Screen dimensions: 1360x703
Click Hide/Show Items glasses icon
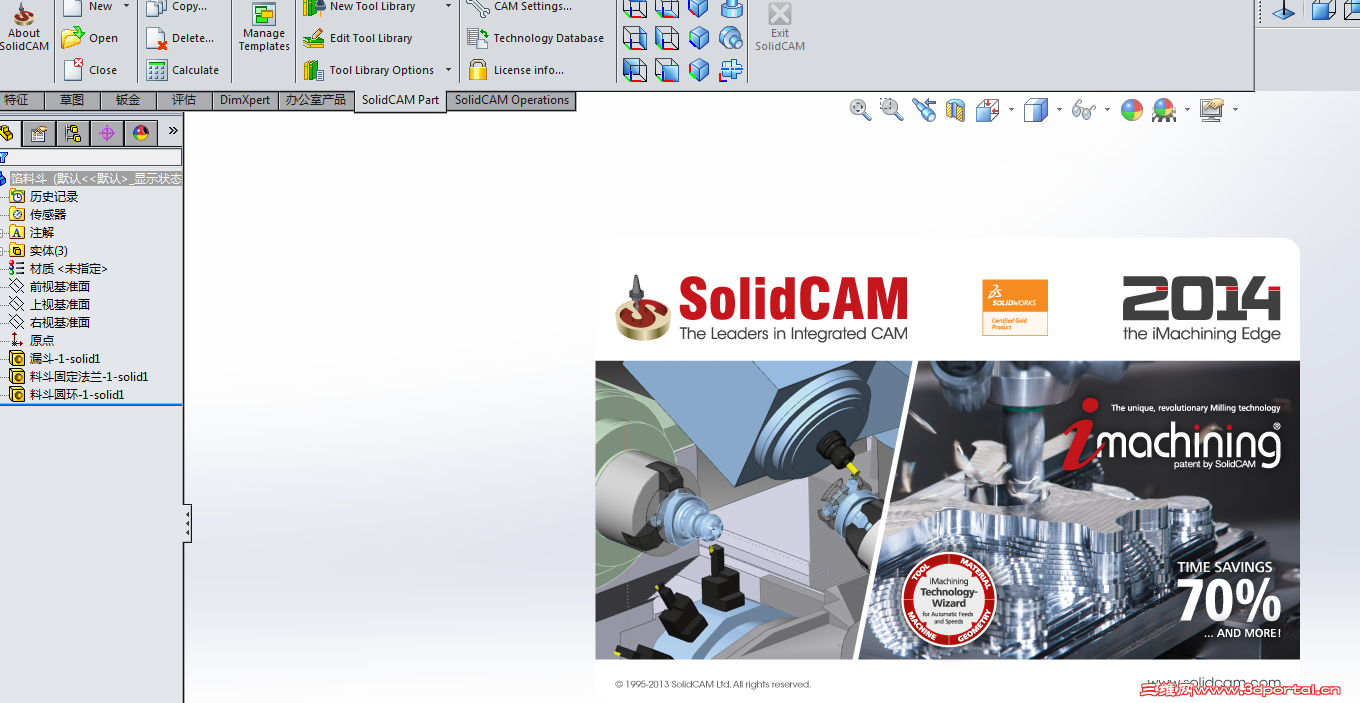[1084, 110]
